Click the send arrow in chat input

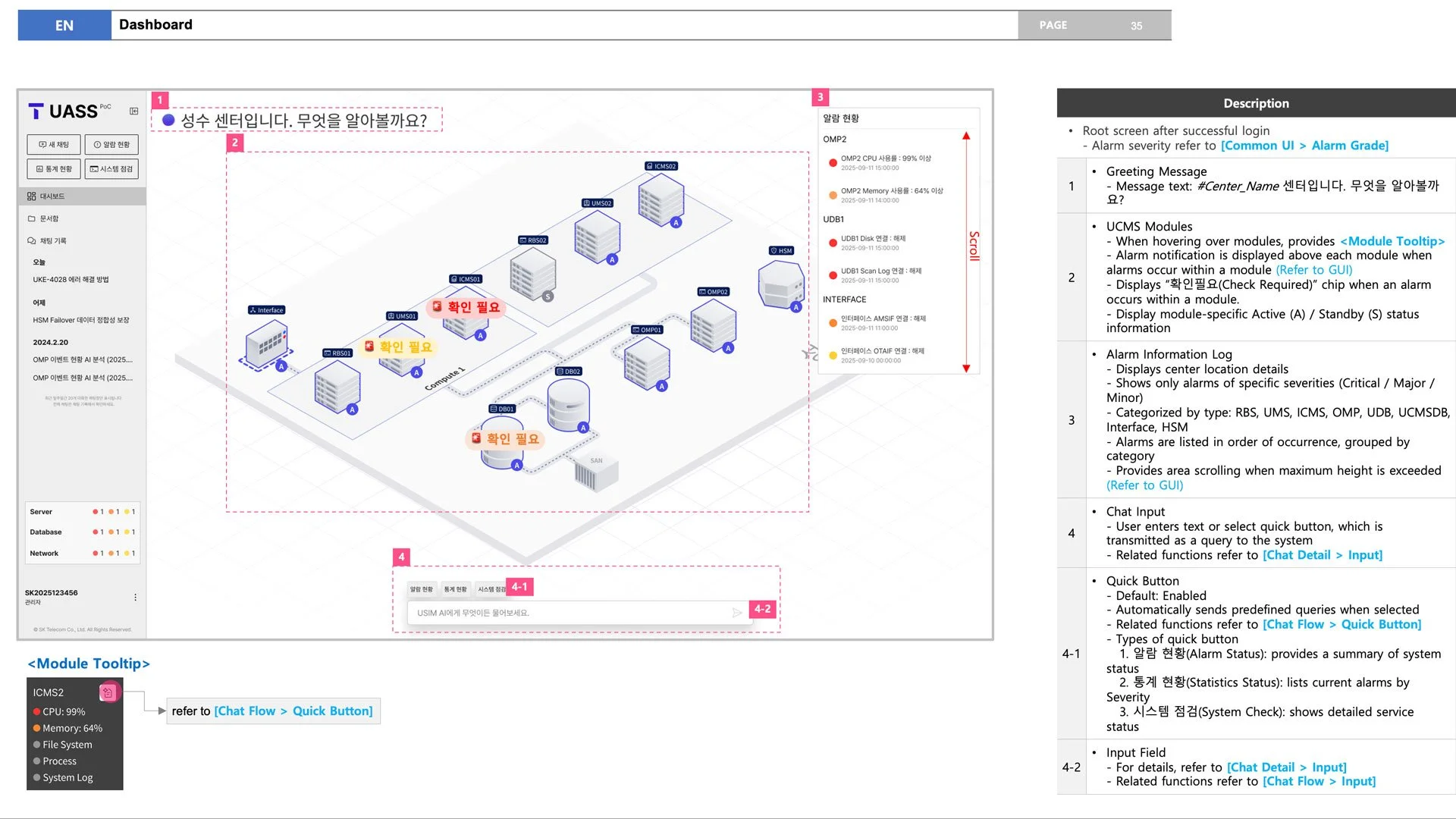point(736,613)
